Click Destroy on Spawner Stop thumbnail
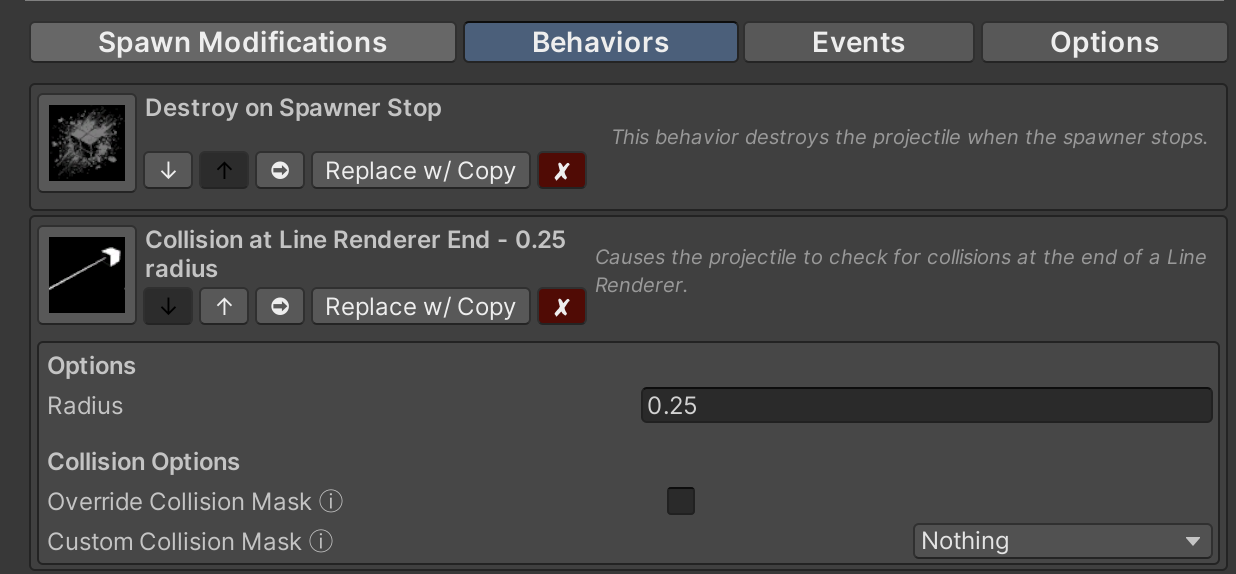The width and height of the screenshot is (1236, 574). tap(87, 143)
